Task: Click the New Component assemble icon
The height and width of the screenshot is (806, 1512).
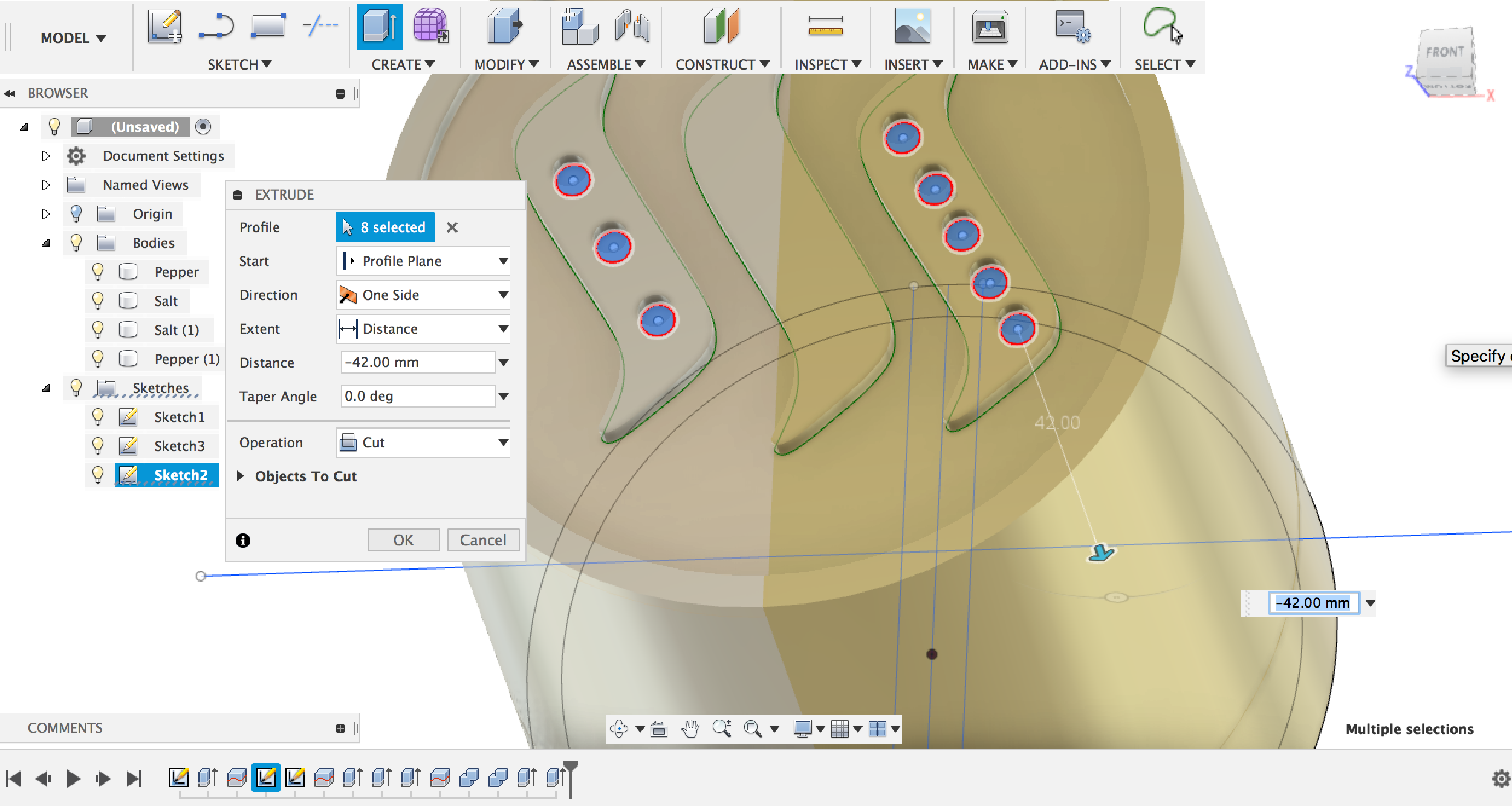Action: [x=579, y=27]
